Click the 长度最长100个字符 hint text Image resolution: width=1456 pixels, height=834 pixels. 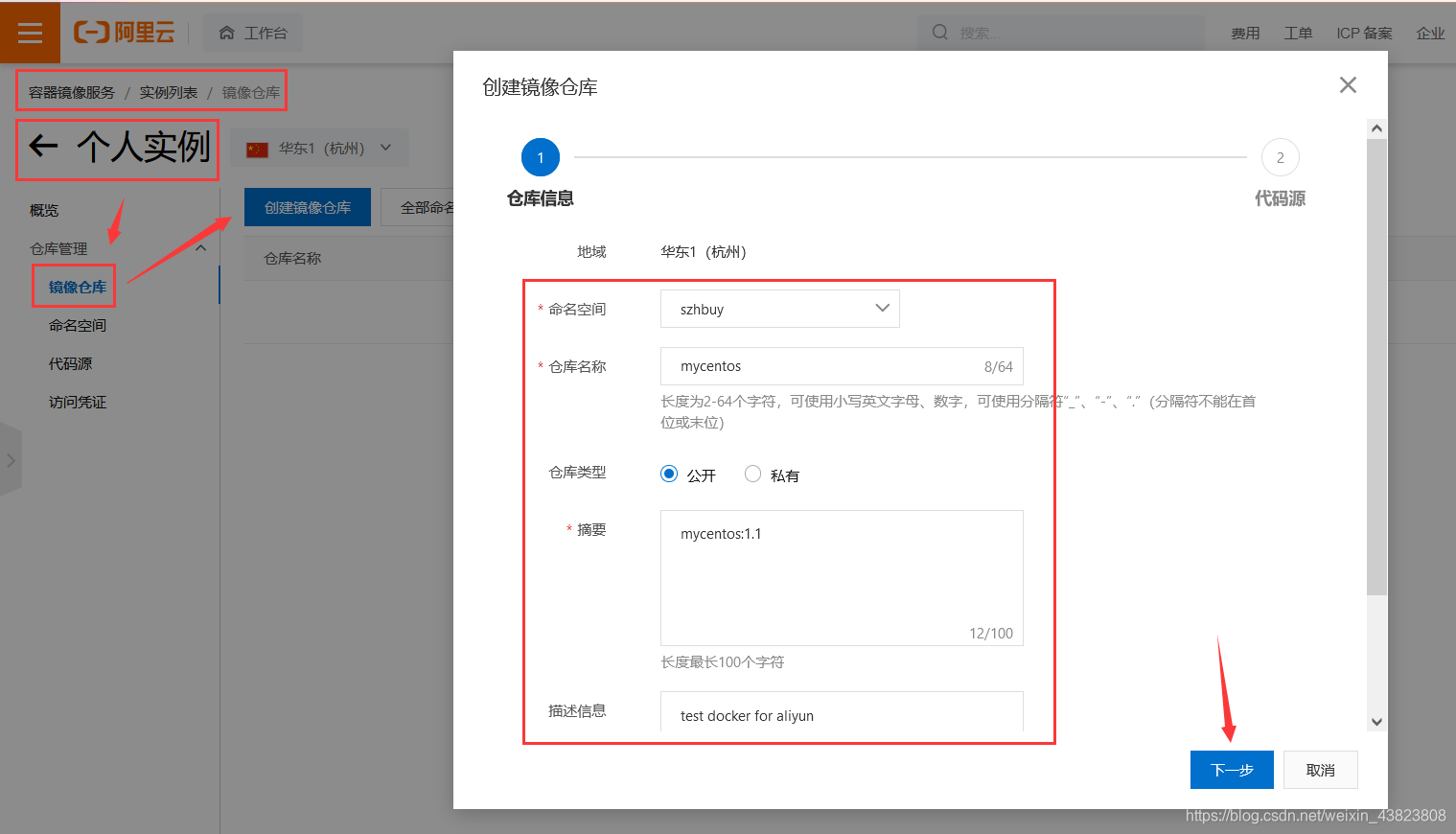click(x=722, y=661)
